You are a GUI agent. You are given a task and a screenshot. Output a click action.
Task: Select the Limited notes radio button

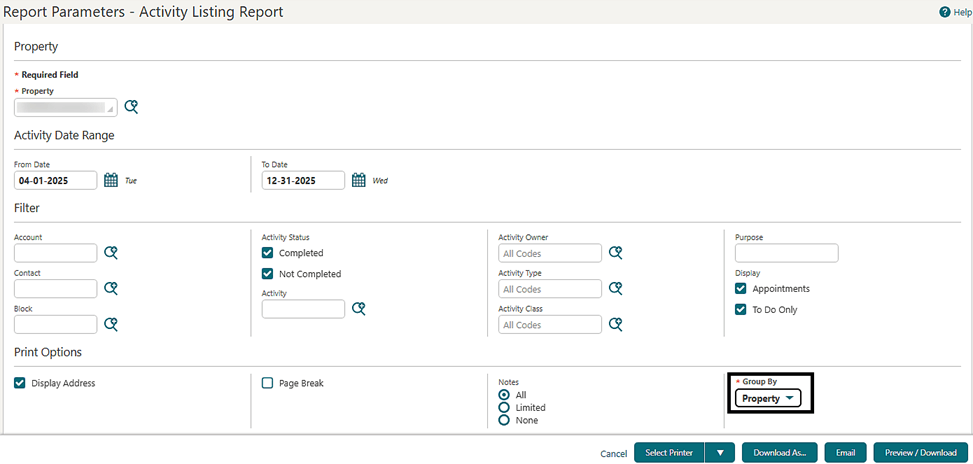[x=504, y=408]
